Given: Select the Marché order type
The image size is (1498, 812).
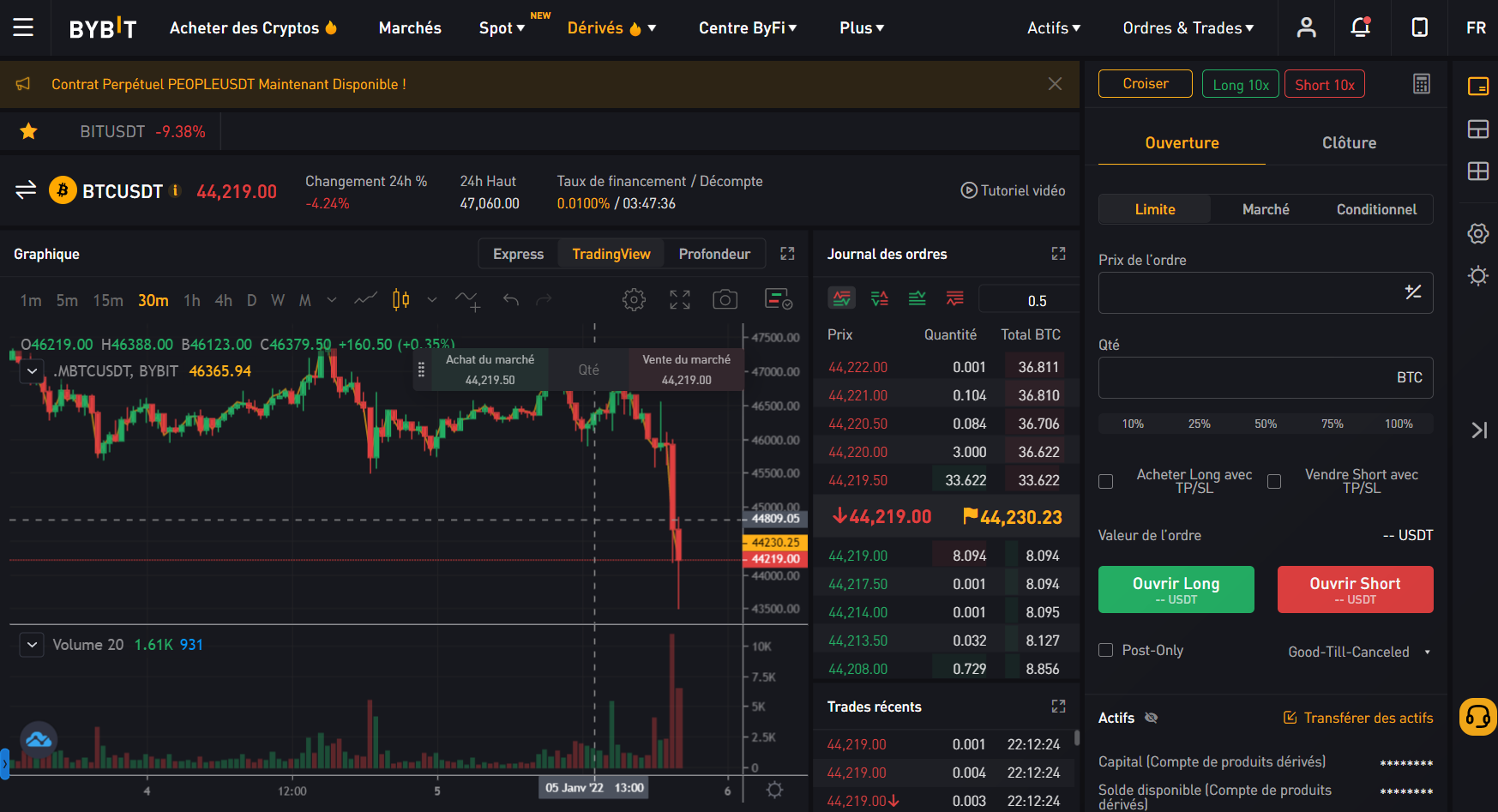Looking at the screenshot, I should tap(1266, 209).
